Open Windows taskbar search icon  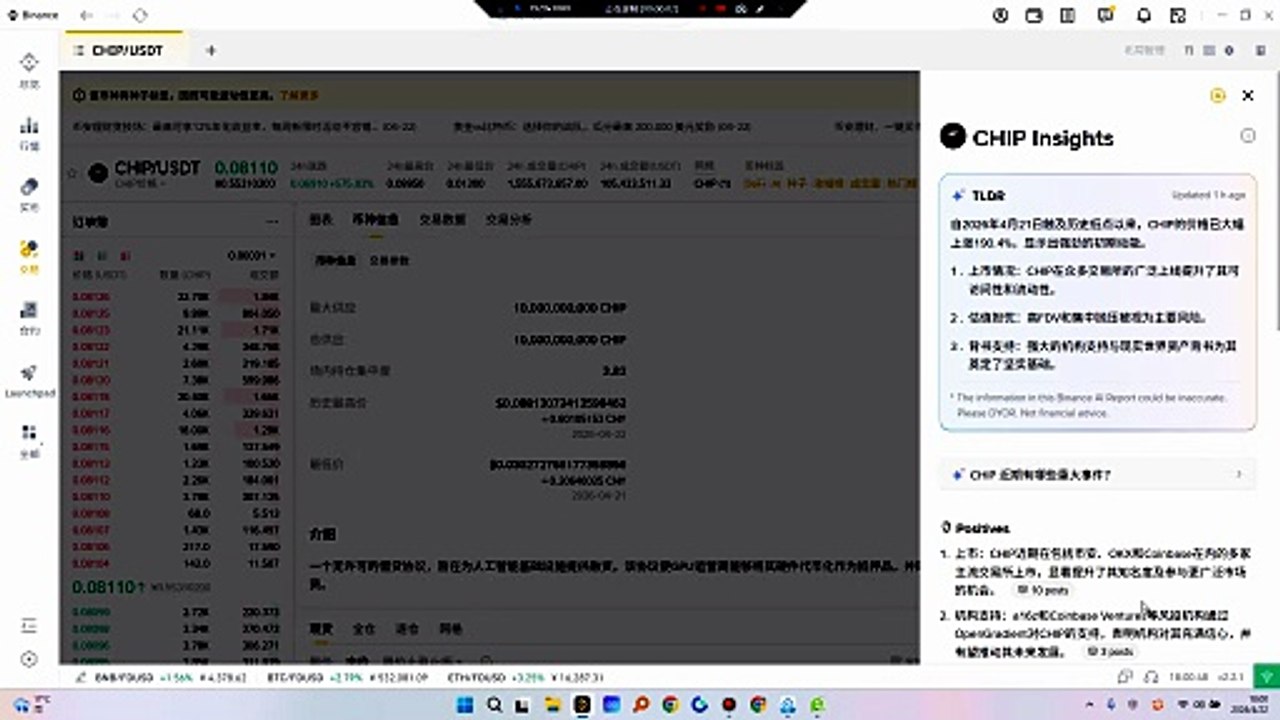(494, 705)
